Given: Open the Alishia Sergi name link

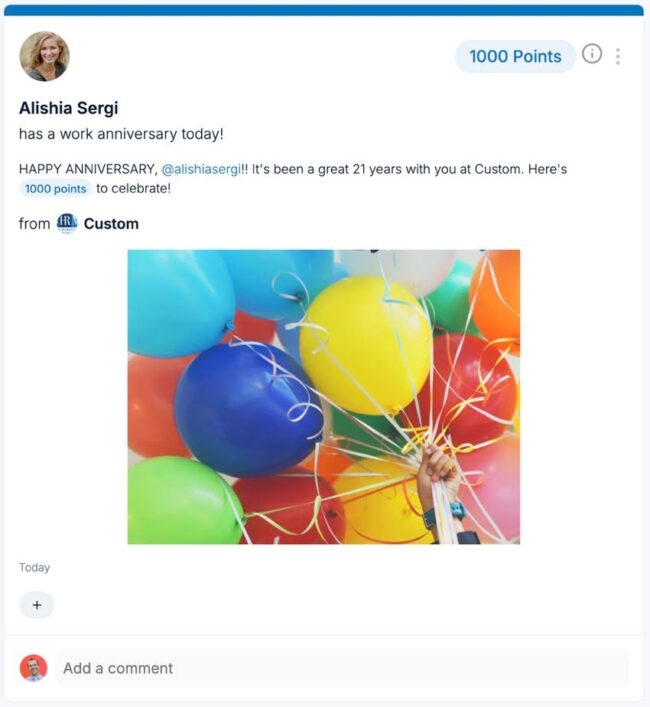Looking at the screenshot, I should (69, 108).
